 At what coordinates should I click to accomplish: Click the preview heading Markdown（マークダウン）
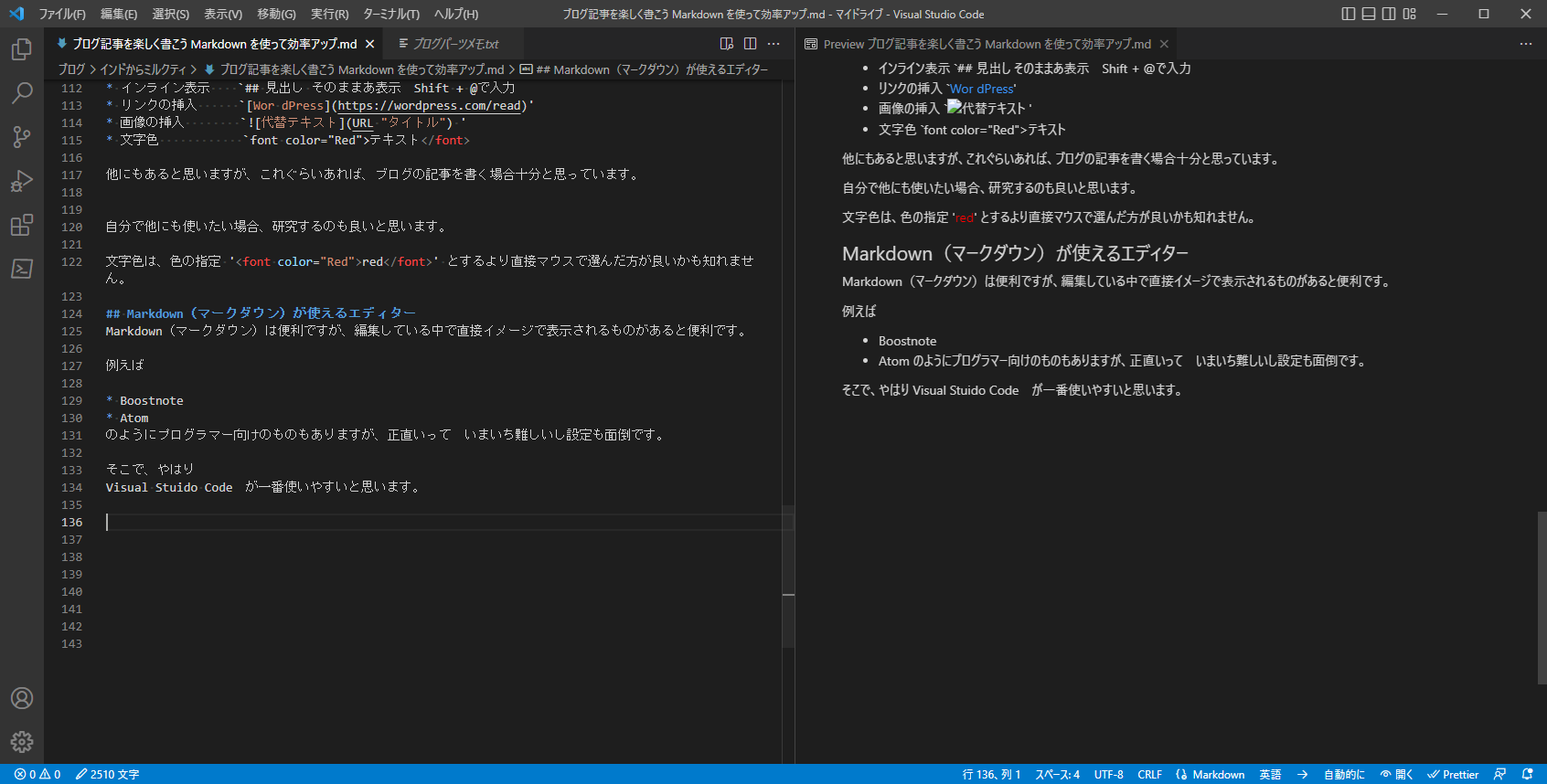pos(1015,254)
